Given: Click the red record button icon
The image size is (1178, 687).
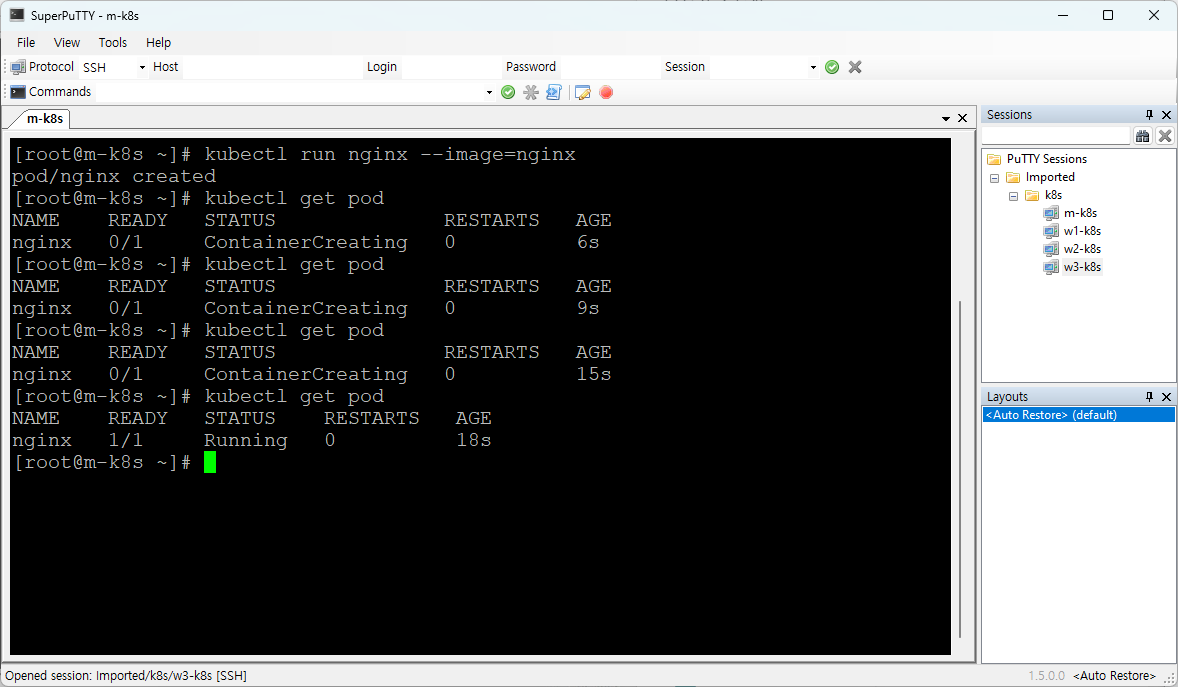Looking at the screenshot, I should (x=606, y=92).
